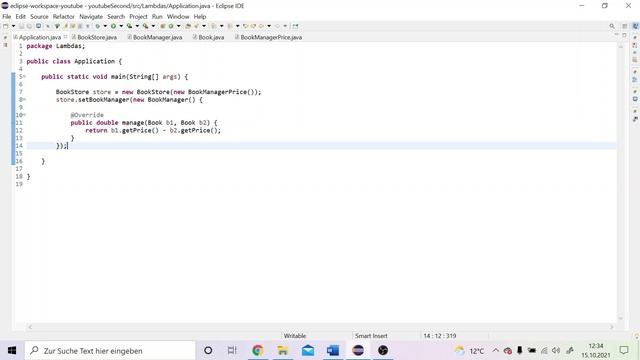Open the Debug configurations dropdown arrow

pos(105,26)
